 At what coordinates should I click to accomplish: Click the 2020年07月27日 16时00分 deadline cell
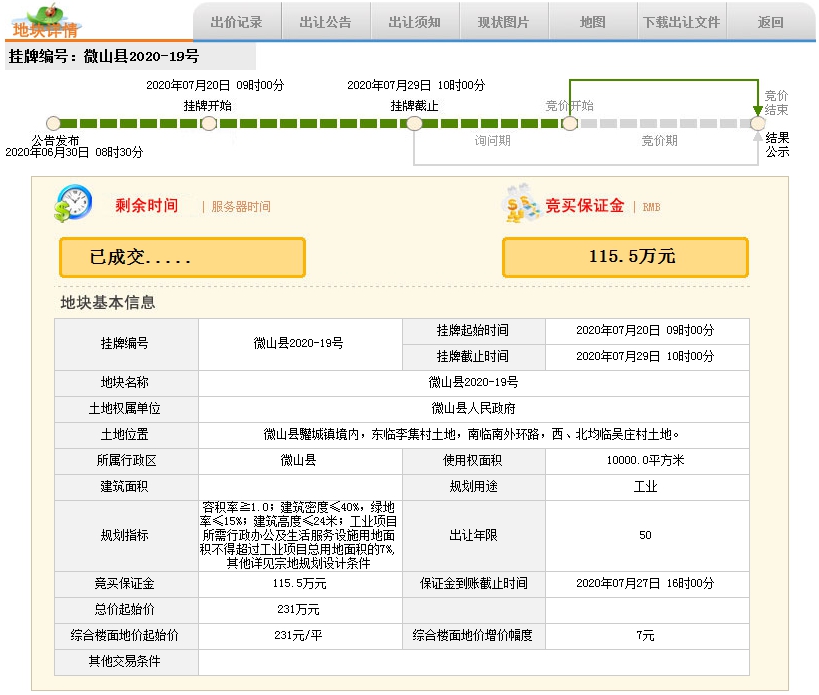[x=646, y=583]
